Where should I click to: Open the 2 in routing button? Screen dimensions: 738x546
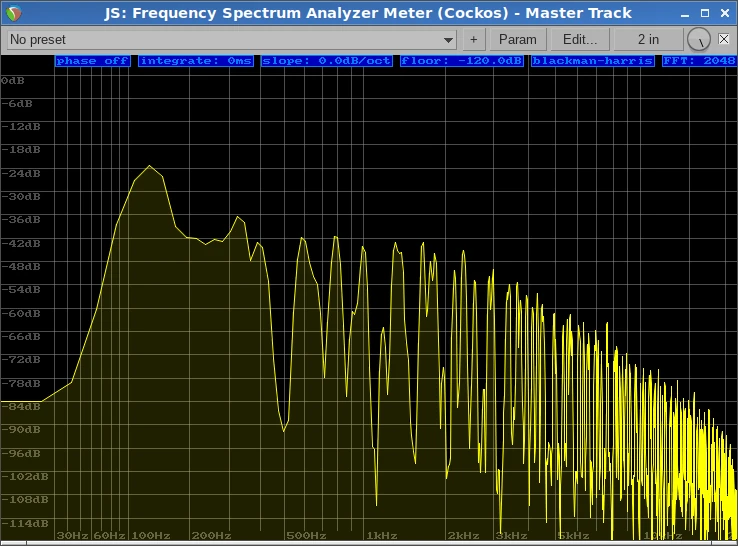(649, 40)
